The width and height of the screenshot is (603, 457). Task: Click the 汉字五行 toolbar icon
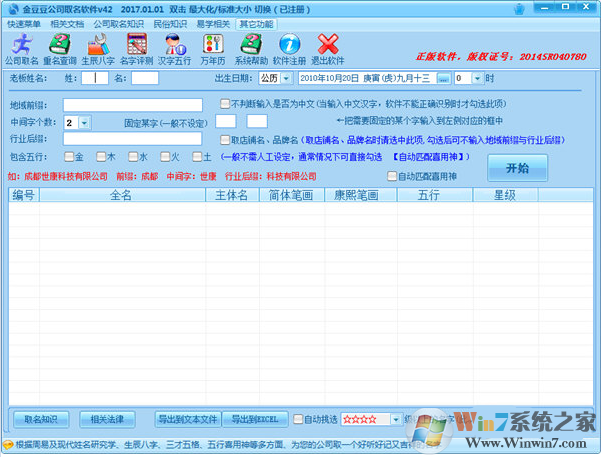point(176,45)
